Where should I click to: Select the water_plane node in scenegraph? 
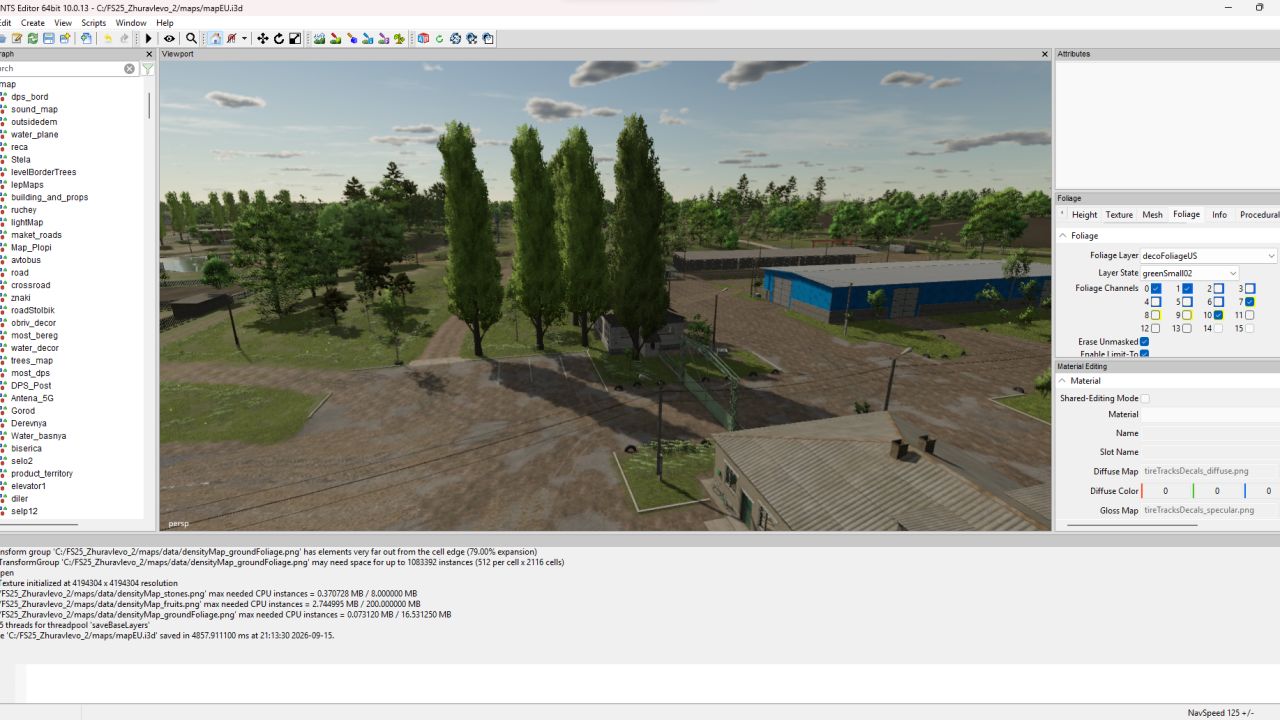(35, 135)
